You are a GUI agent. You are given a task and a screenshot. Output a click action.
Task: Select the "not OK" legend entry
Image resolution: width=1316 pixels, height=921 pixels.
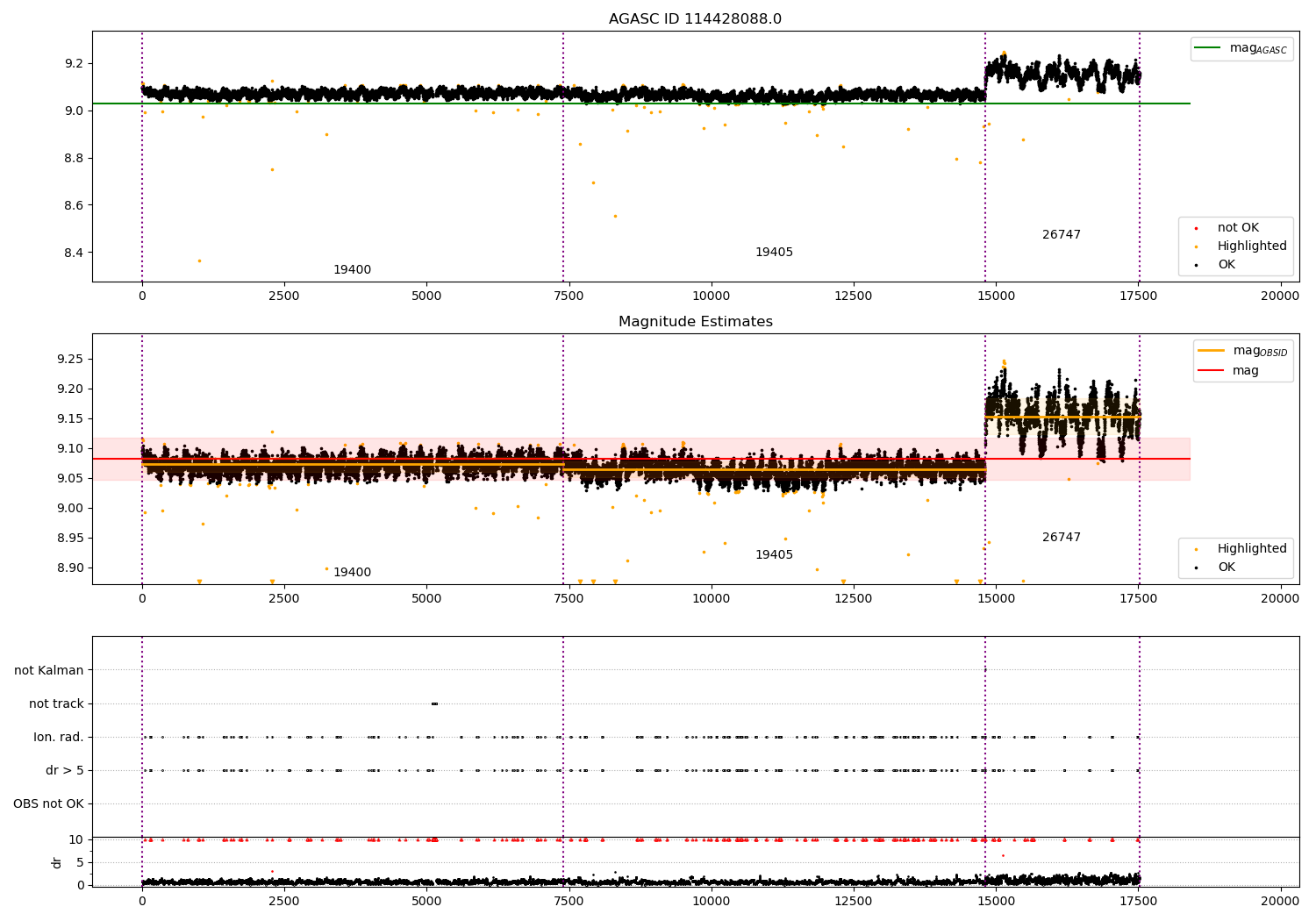[1238, 228]
